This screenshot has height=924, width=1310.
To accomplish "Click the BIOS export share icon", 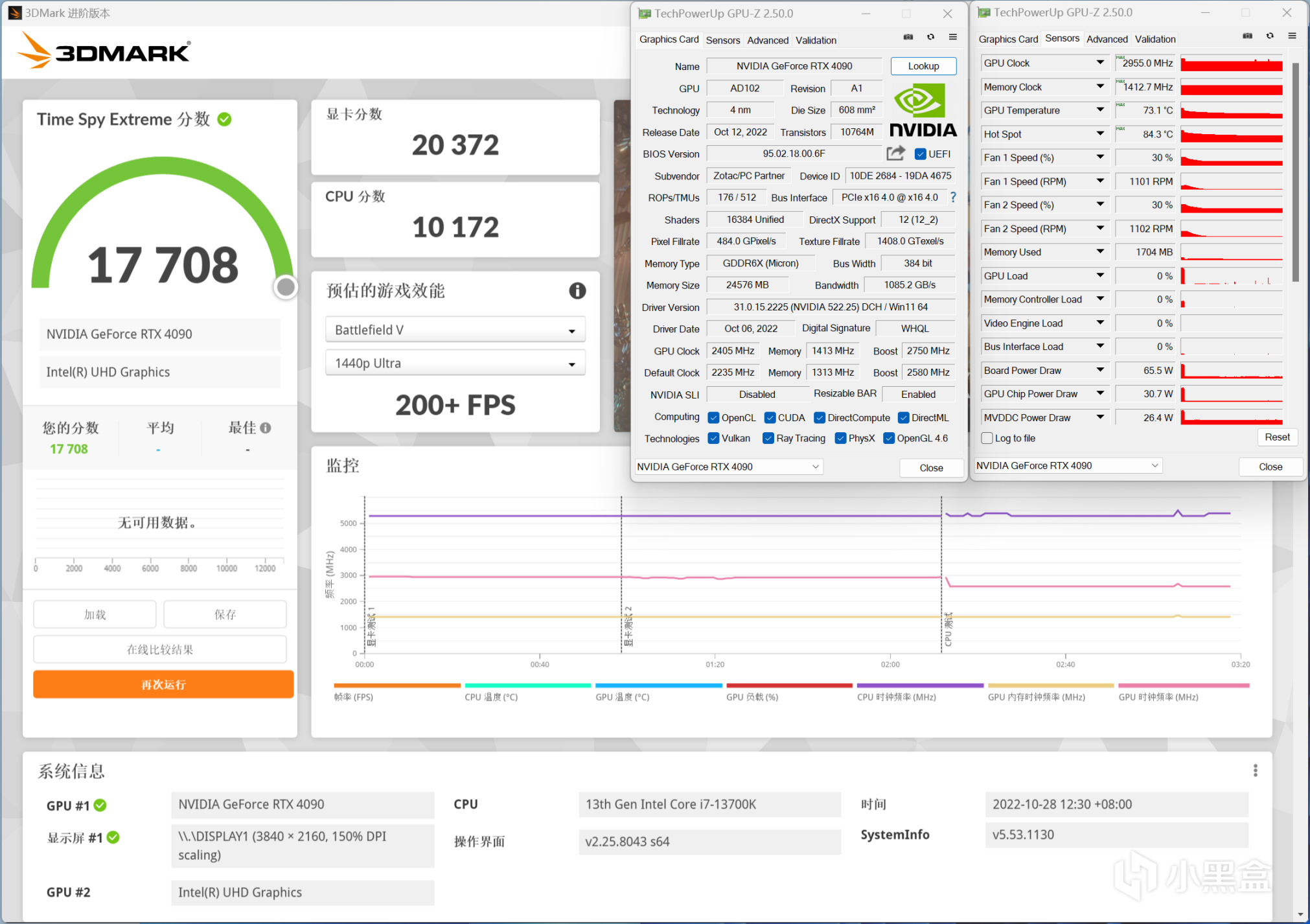I will click(896, 154).
